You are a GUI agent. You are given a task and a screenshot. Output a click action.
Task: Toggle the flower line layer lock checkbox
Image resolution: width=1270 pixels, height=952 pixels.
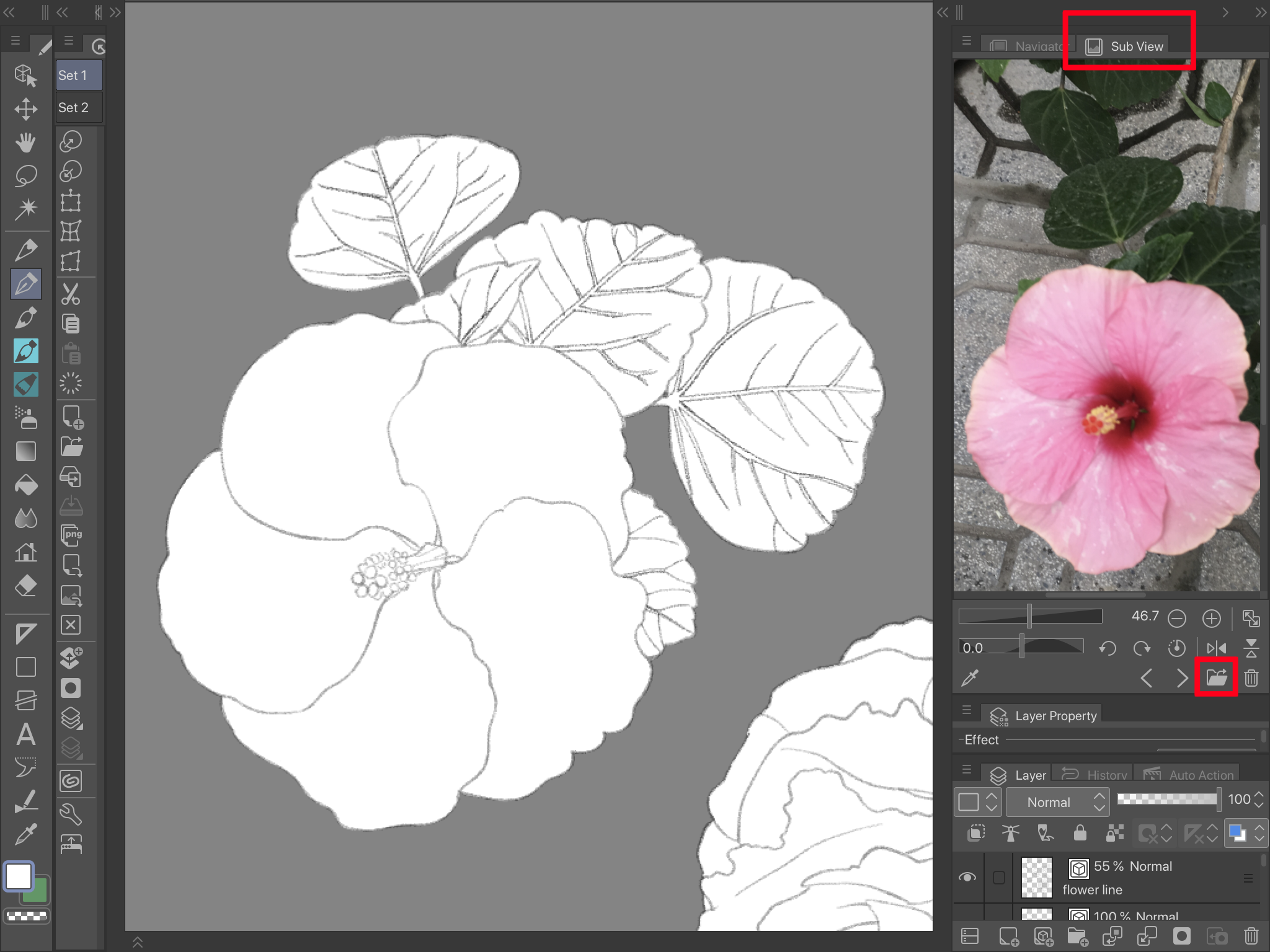(998, 877)
